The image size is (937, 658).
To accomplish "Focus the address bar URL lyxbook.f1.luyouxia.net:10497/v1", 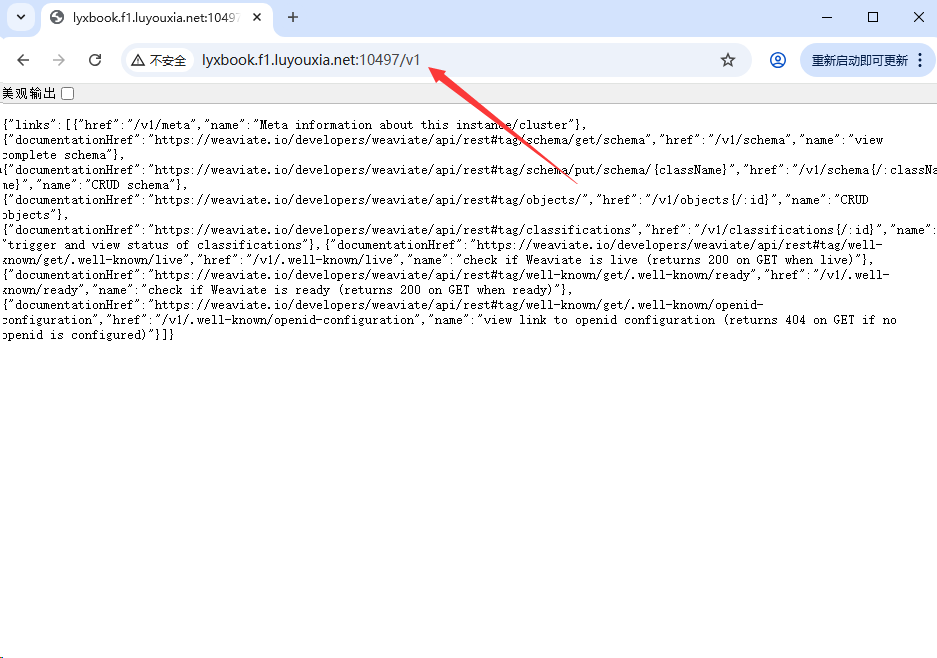I will 311,60.
